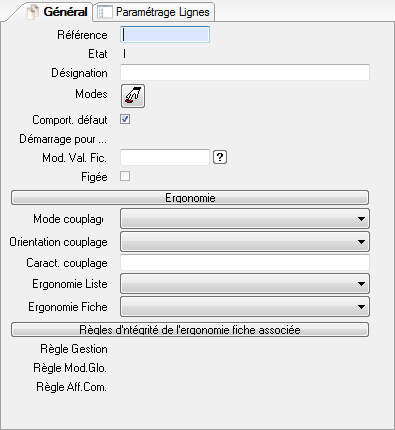
Task: Focus the Référence input field
Action: pos(165,34)
